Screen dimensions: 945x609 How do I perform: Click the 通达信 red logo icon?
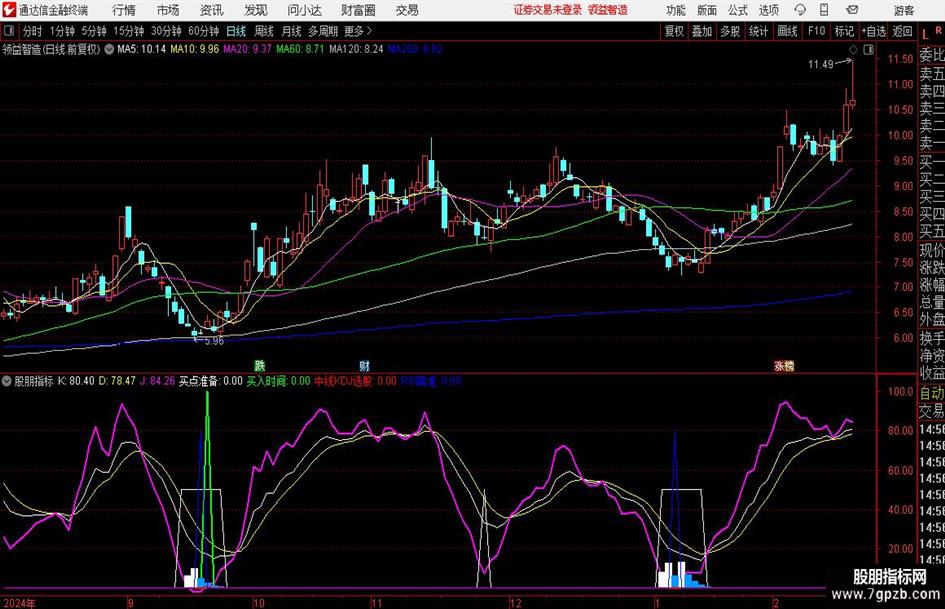coord(9,10)
